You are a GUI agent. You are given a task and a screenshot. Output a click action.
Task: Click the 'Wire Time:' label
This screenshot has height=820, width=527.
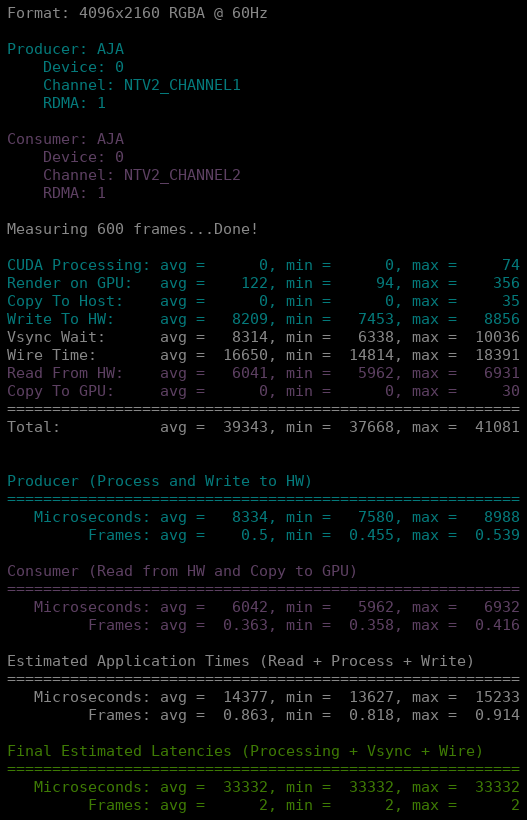click(52, 355)
